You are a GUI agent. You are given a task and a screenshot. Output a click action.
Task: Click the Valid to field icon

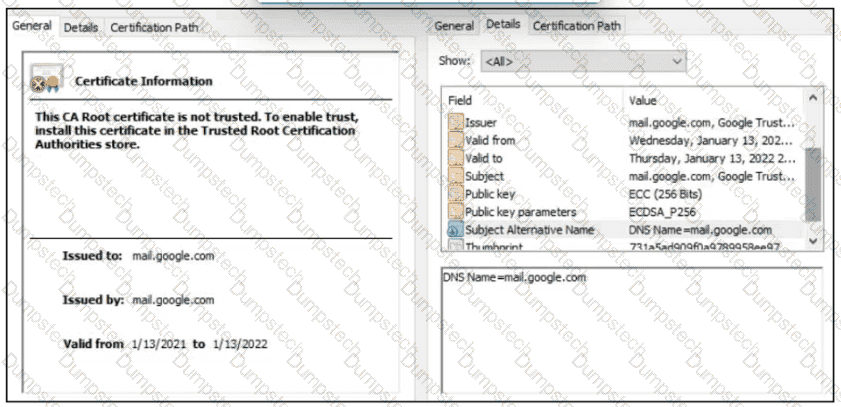point(456,159)
